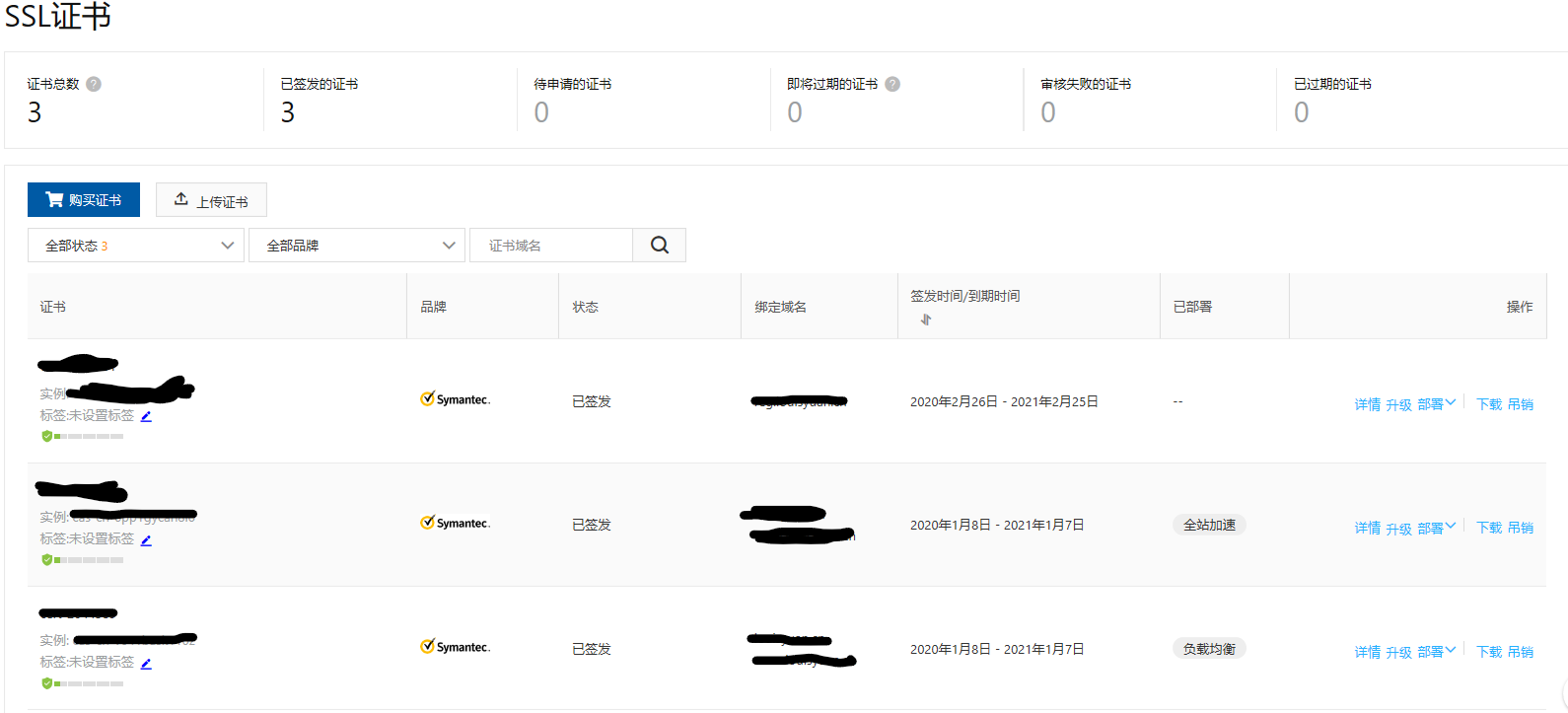Click green shield icon in 负载均衡 row
The image size is (1568, 713).
46,682
